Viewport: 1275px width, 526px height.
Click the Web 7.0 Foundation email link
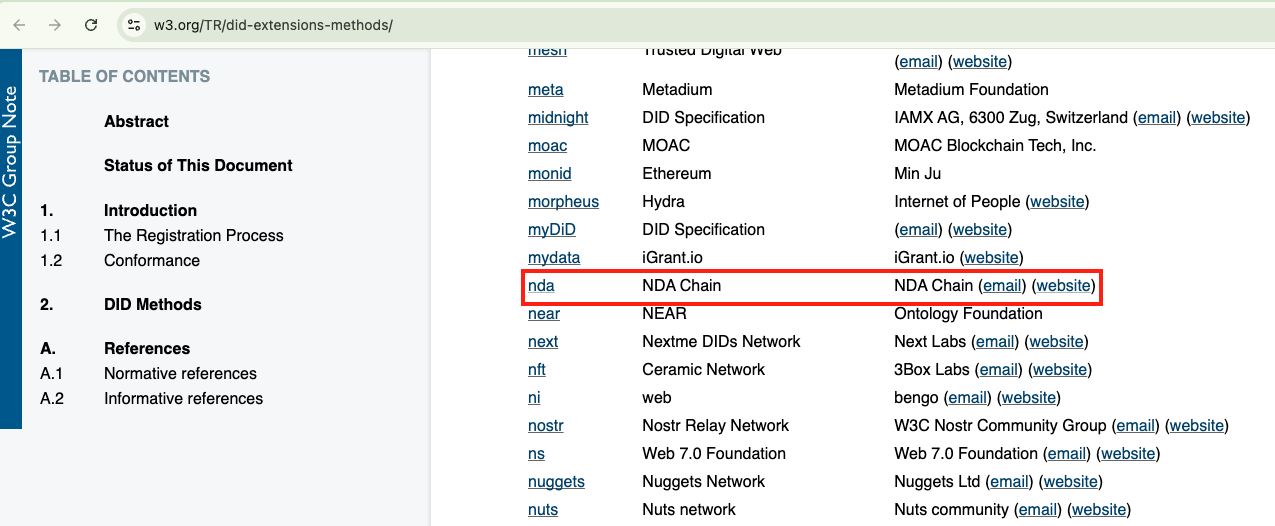1067,453
